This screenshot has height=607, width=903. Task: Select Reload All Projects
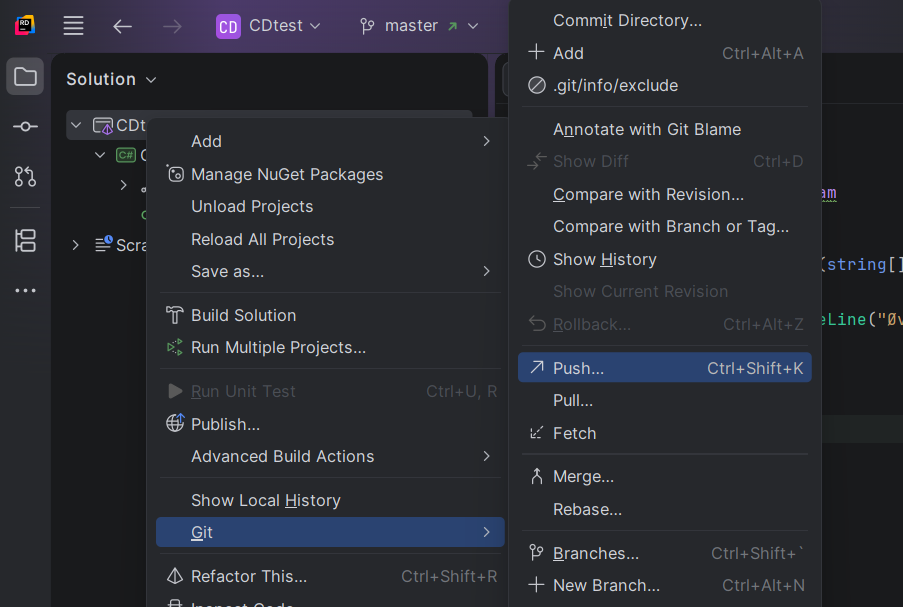330,239
